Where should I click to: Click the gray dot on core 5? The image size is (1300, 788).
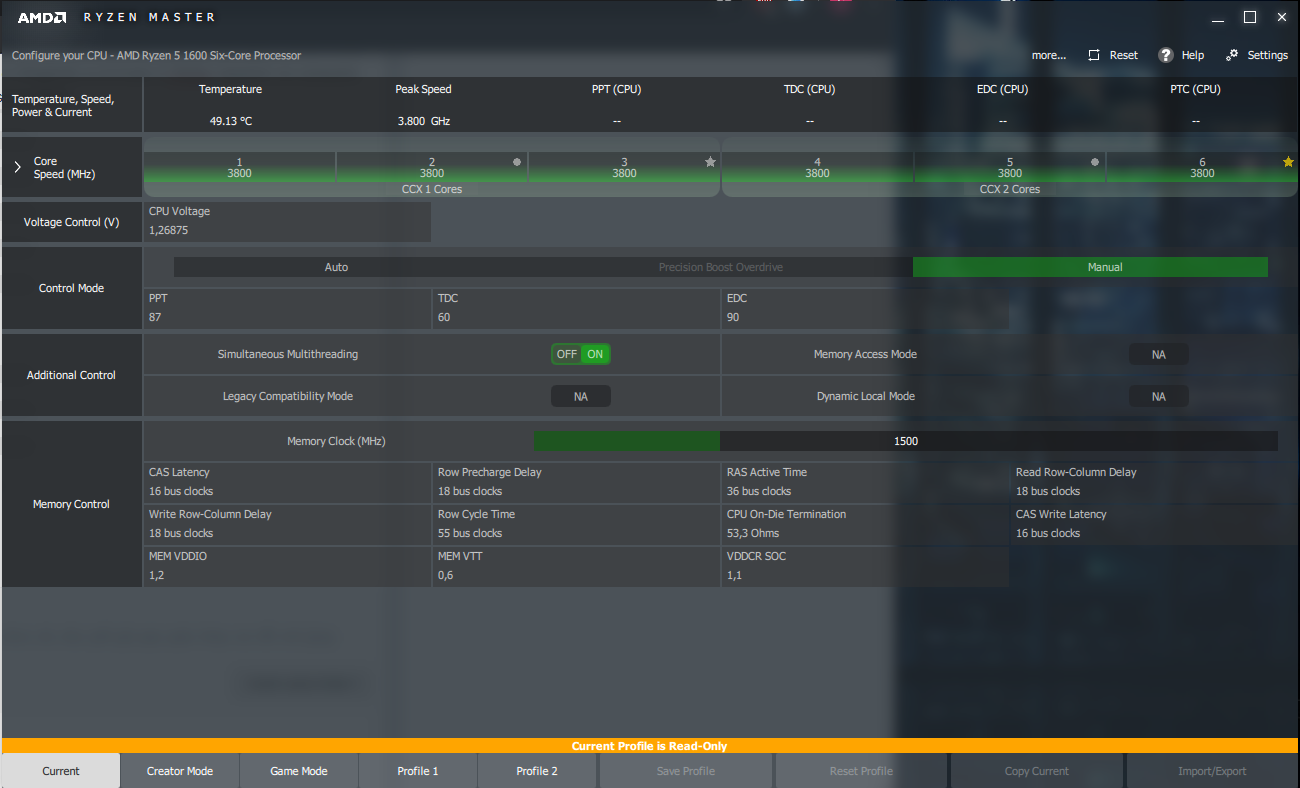click(1095, 161)
